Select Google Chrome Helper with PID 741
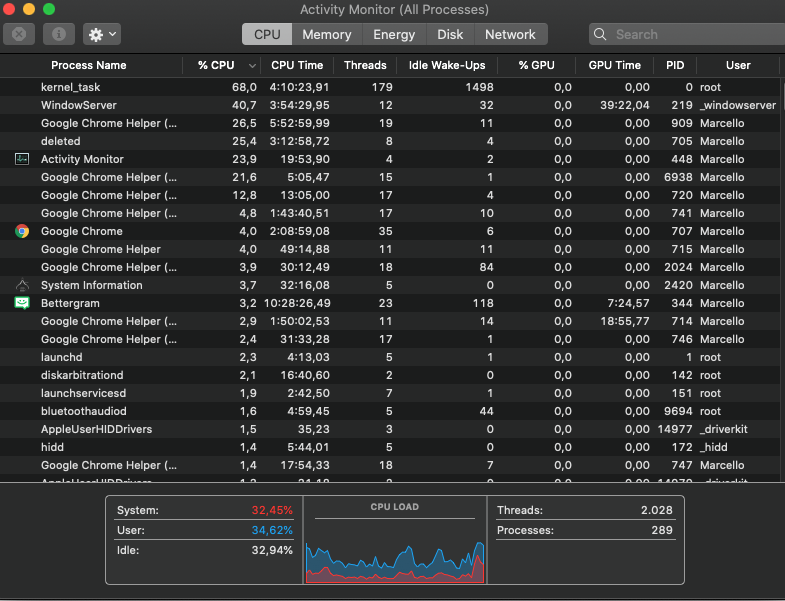Screen dimensions: 785x601 point(390,213)
